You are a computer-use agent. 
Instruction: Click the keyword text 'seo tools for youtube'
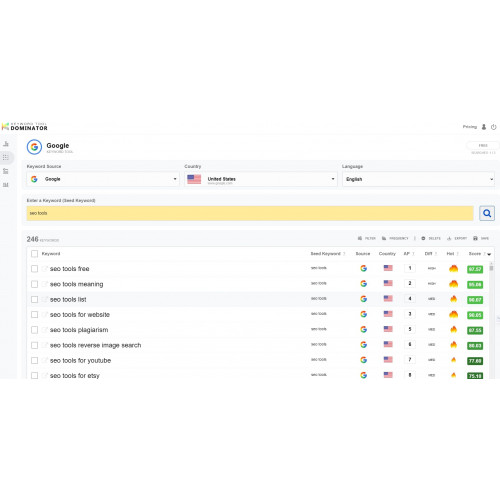pos(80,360)
